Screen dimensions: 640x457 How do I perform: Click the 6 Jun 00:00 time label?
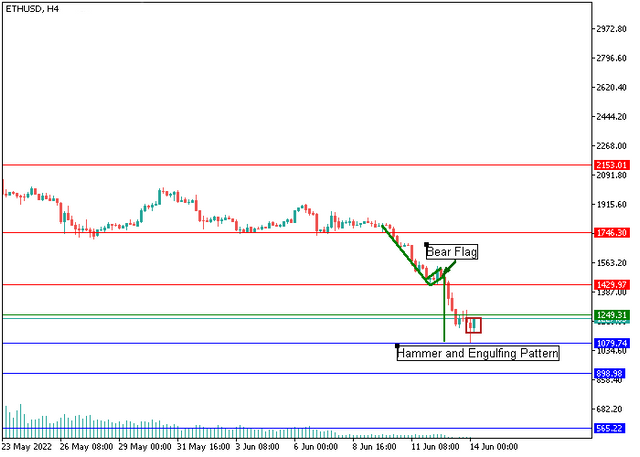316,447
